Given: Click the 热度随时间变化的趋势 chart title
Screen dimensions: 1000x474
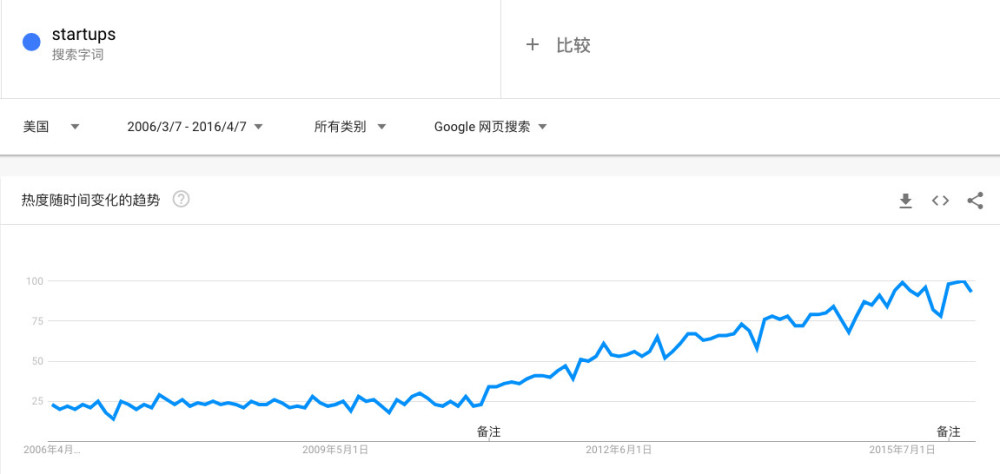Looking at the screenshot, I should coord(90,200).
